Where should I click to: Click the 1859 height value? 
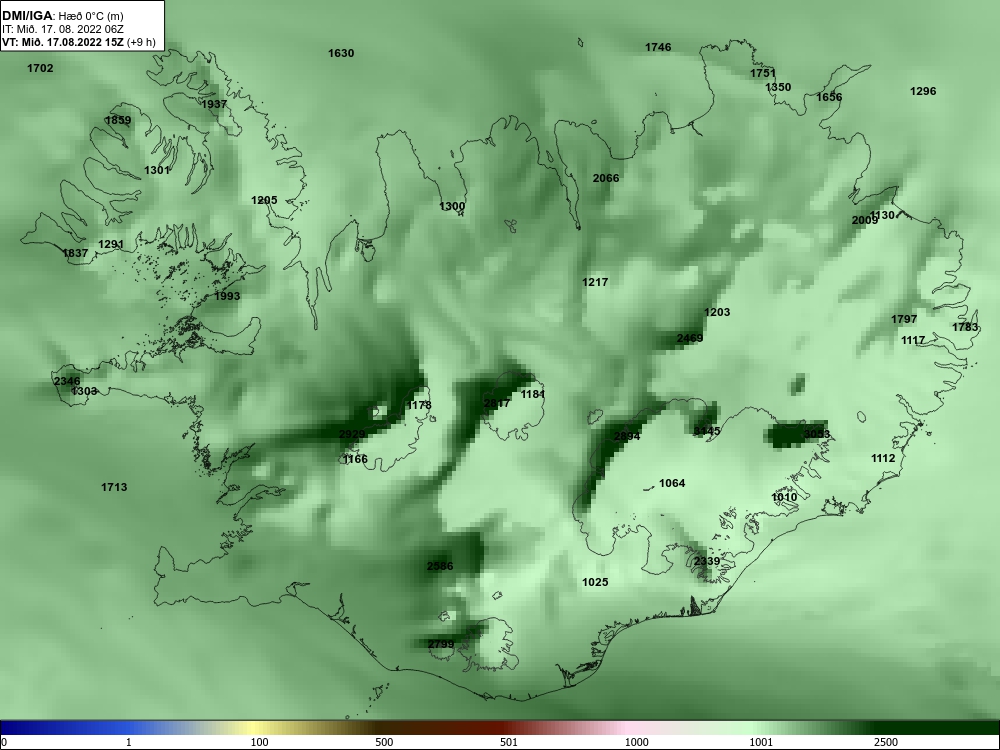pos(118,121)
